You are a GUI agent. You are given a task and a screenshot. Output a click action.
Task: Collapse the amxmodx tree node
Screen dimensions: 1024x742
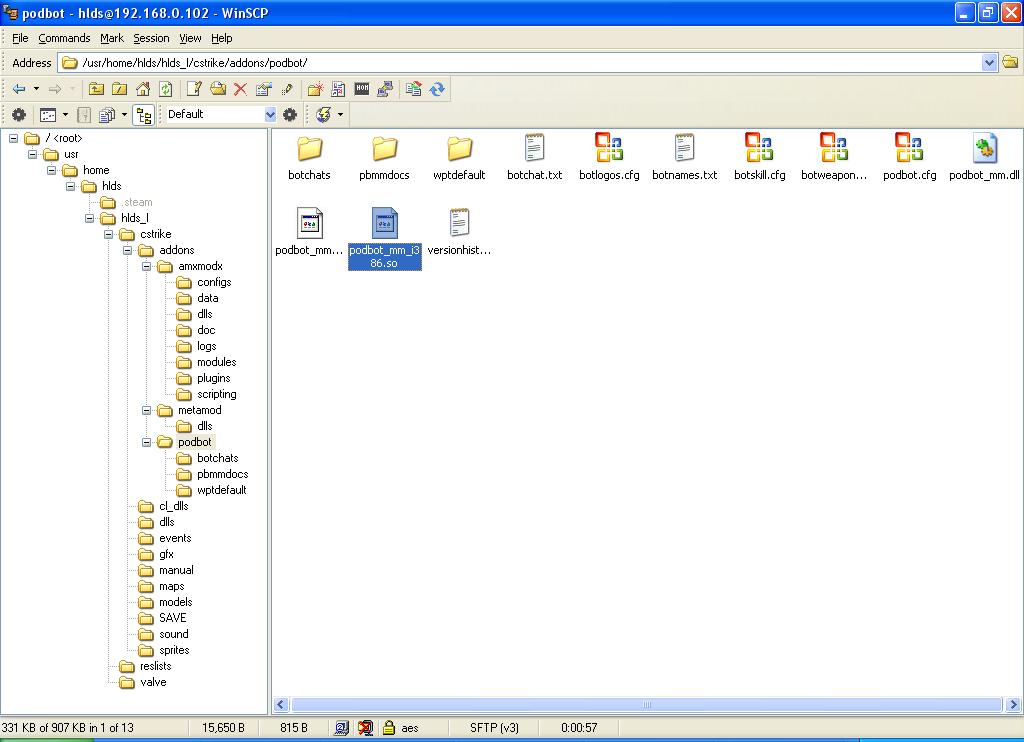[146, 266]
